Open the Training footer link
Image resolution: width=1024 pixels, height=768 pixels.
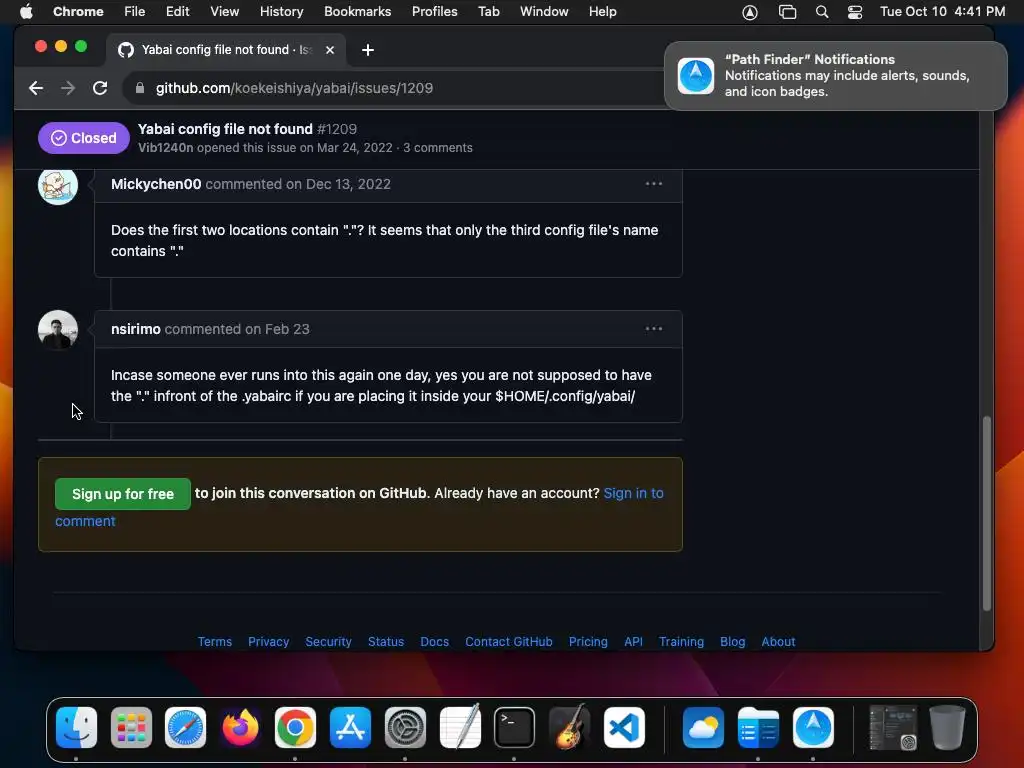pyautogui.click(x=681, y=641)
